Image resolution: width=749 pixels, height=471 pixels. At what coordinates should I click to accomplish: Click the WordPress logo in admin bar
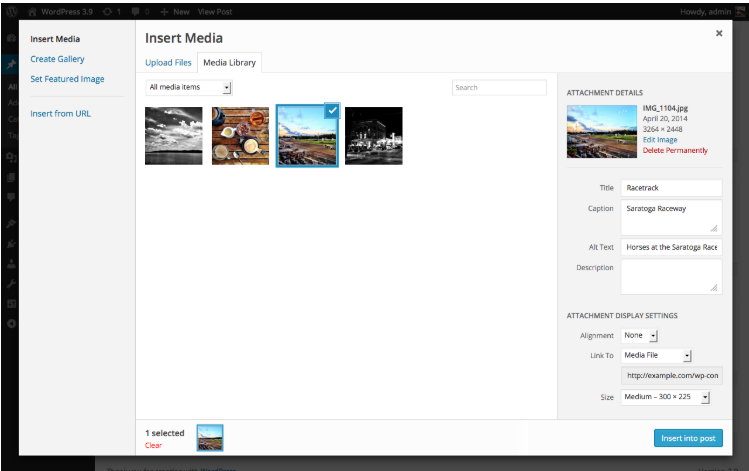click(13, 11)
